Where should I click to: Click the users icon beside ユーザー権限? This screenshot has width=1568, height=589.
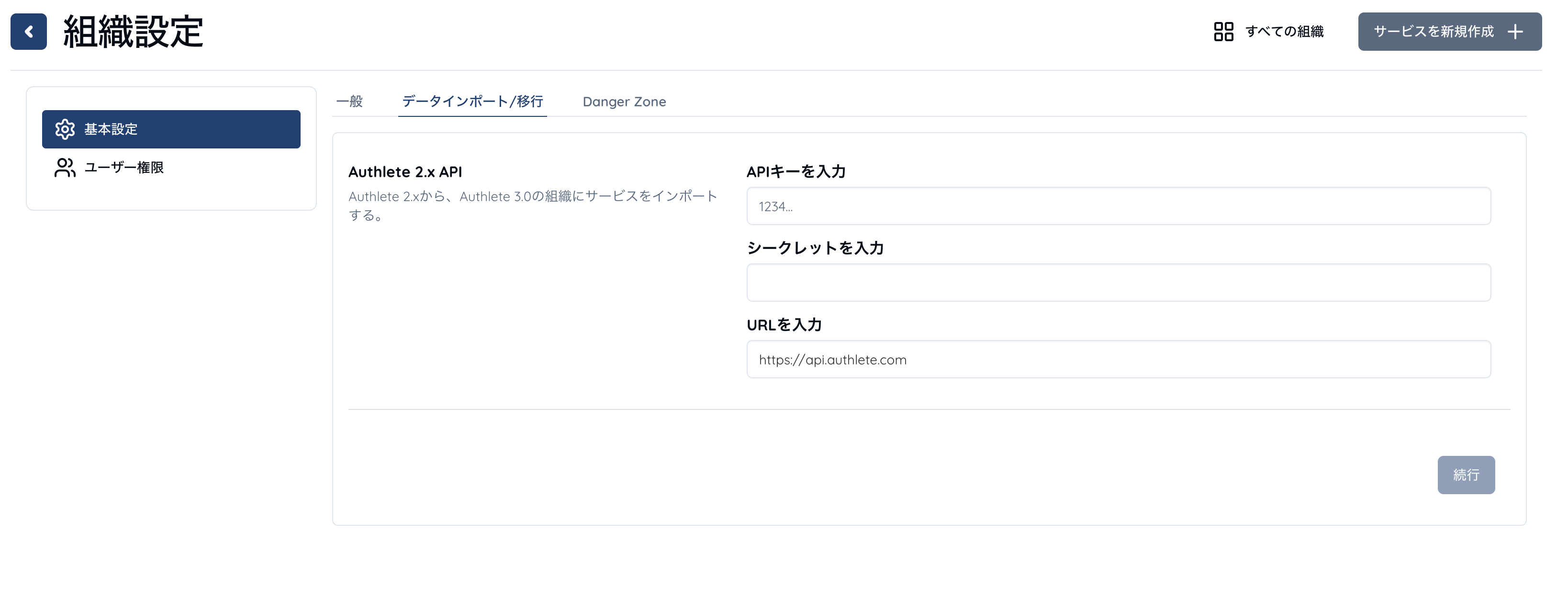(65, 168)
